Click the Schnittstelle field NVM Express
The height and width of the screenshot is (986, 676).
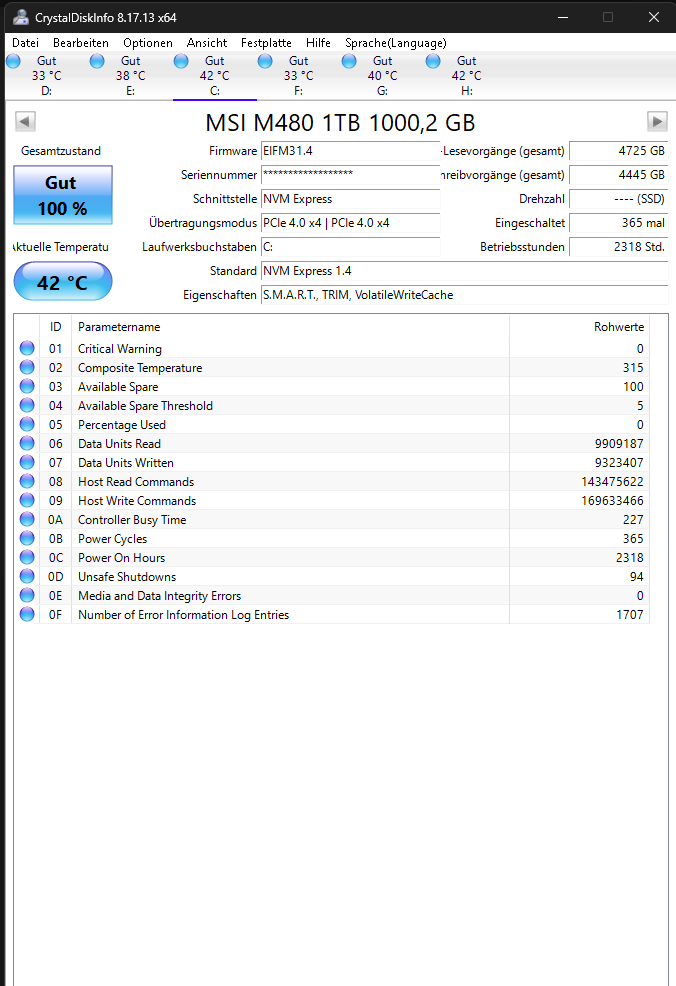pyautogui.click(x=350, y=199)
